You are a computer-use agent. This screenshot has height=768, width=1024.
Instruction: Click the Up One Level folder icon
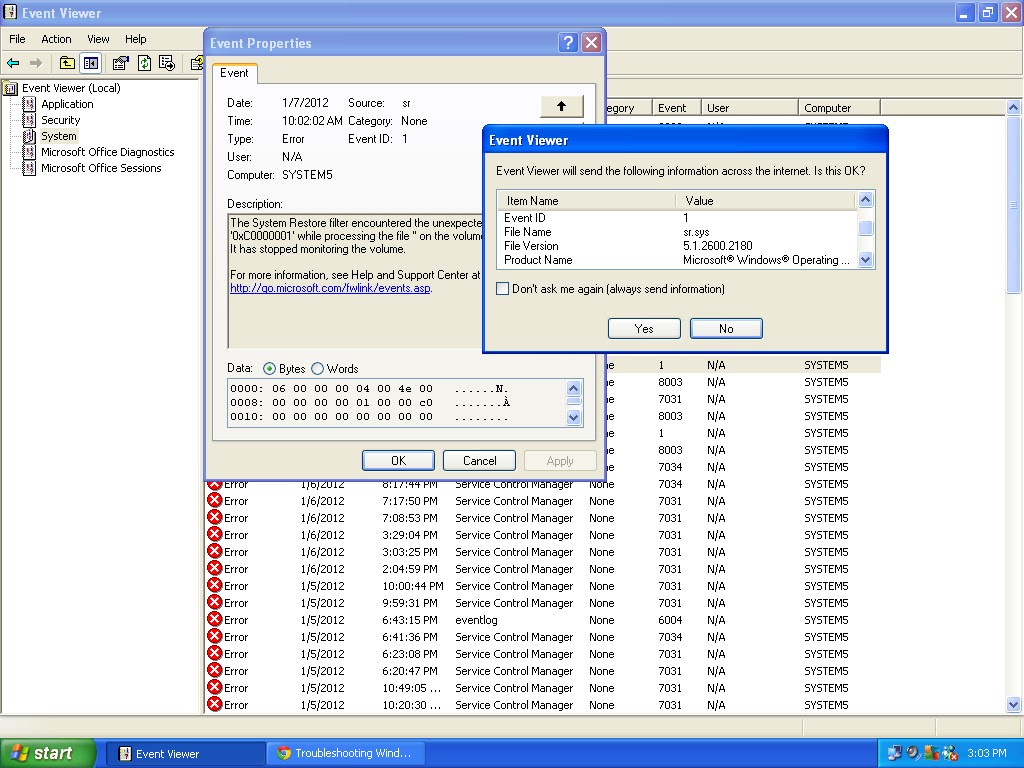[67, 63]
